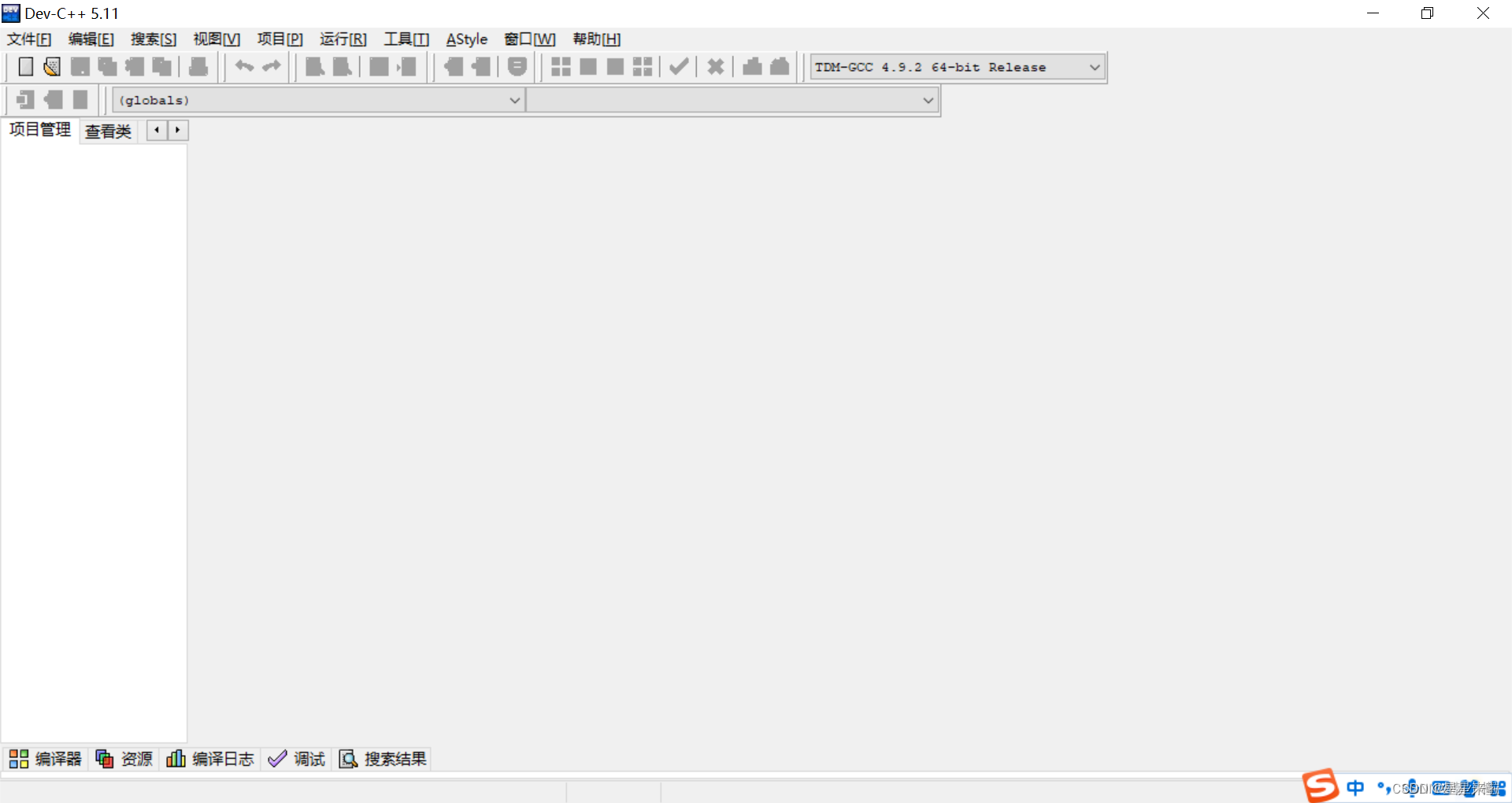Viewport: 1512px width, 803px height.
Task: Open the empty function list dropdown
Action: 732,100
